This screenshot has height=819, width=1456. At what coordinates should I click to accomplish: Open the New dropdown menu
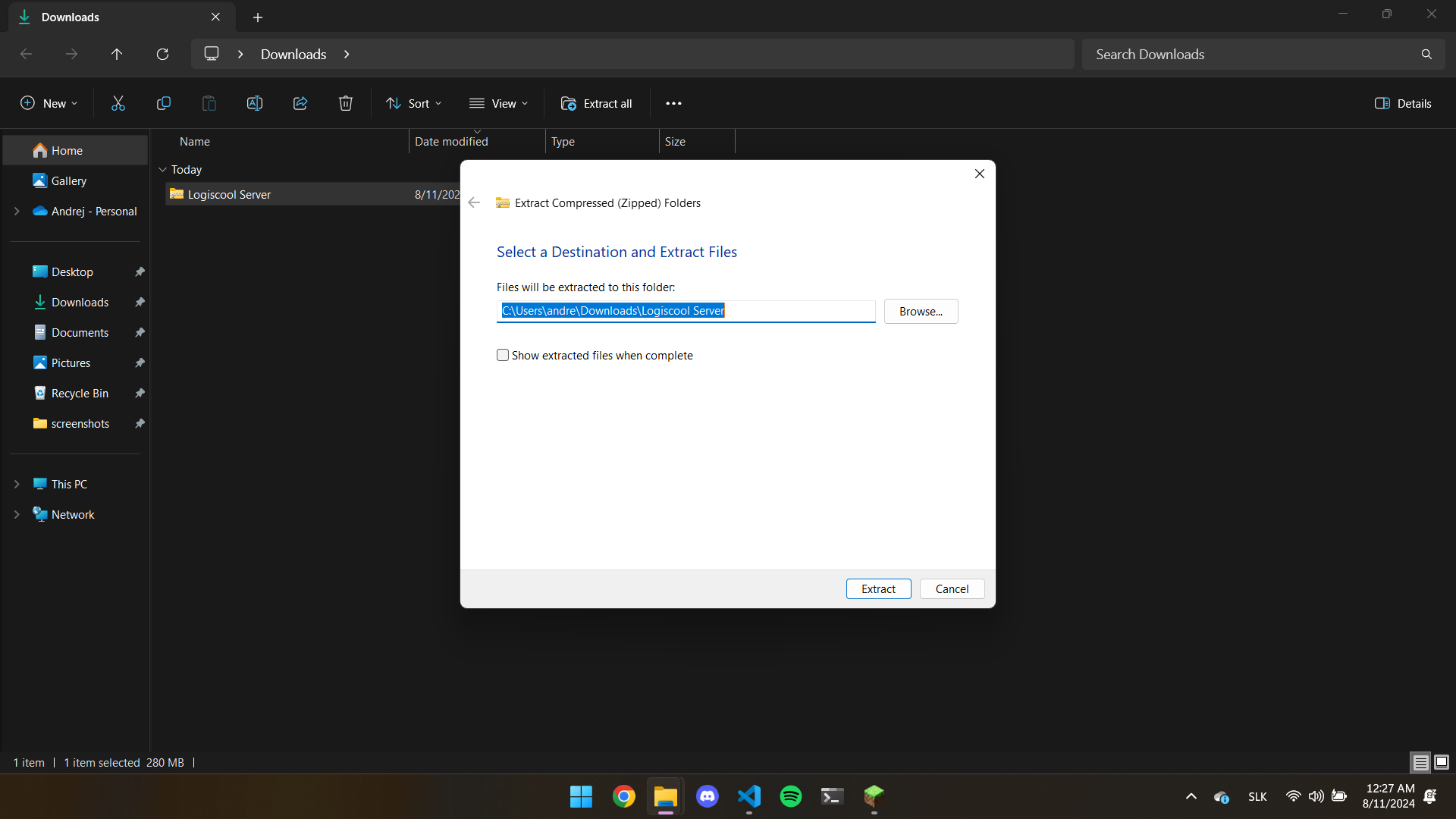click(x=49, y=104)
